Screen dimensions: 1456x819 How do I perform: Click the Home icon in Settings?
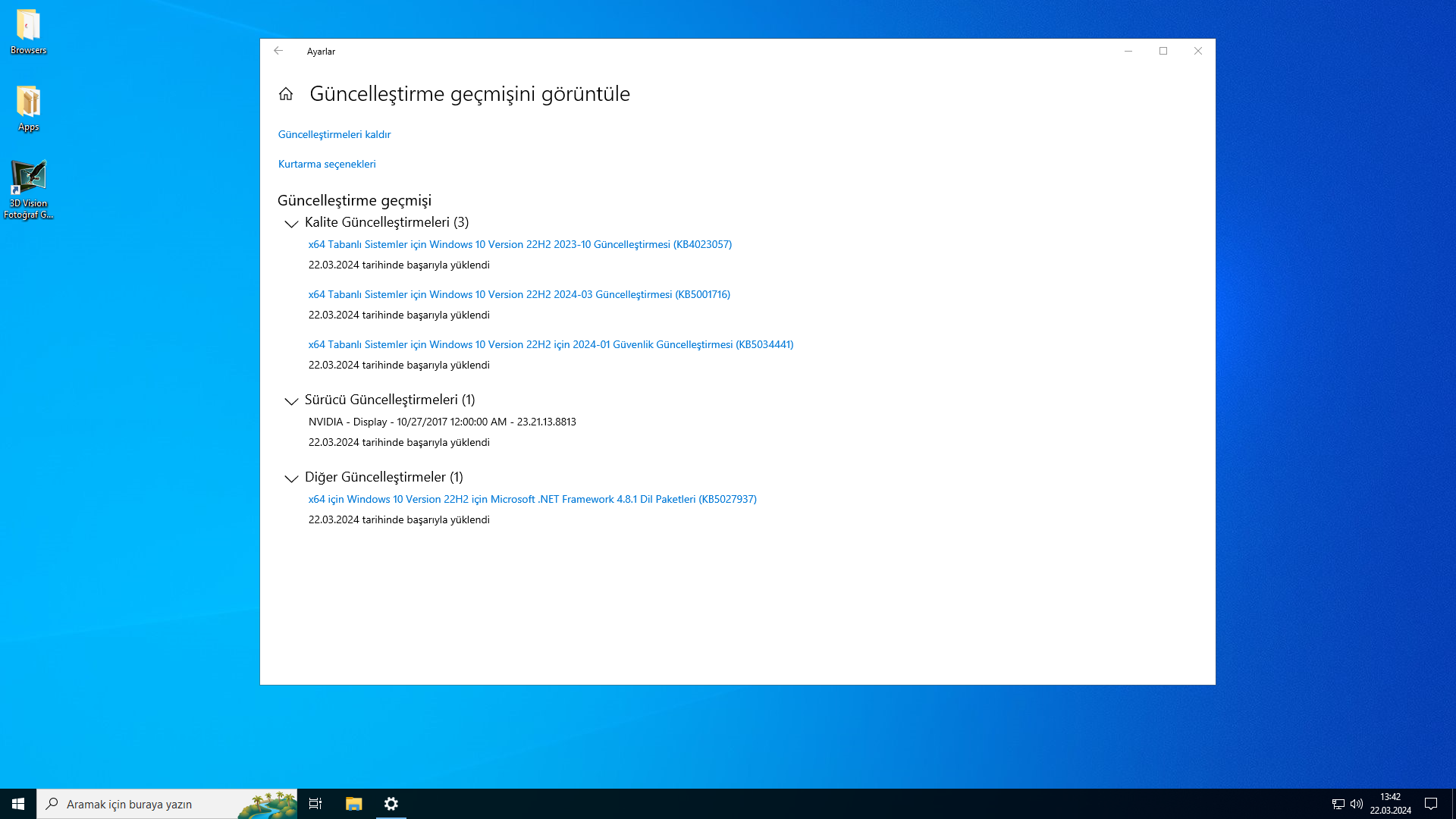click(x=286, y=94)
